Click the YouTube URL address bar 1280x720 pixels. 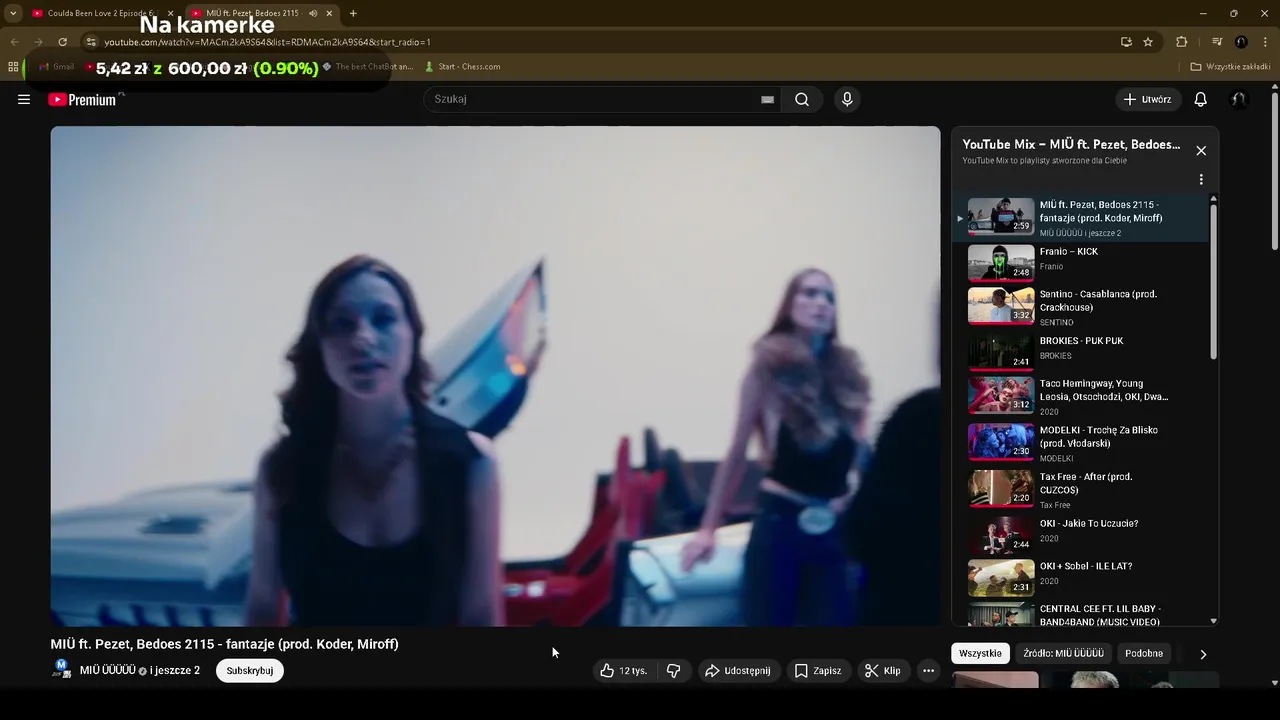(600, 42)
